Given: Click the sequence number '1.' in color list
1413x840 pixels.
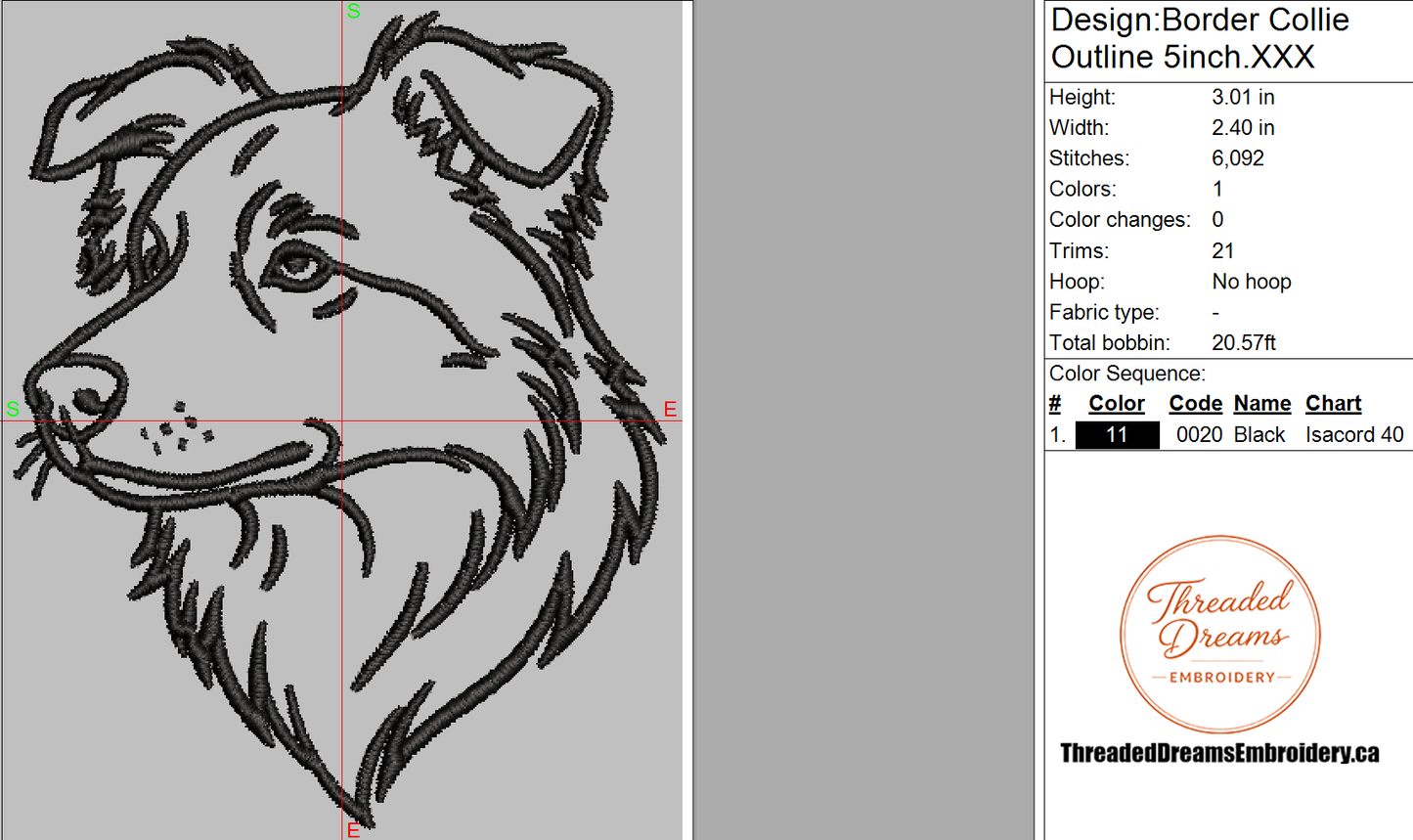Looking at the screenshot, I should pyautogui.click(x=1058, y=435).
